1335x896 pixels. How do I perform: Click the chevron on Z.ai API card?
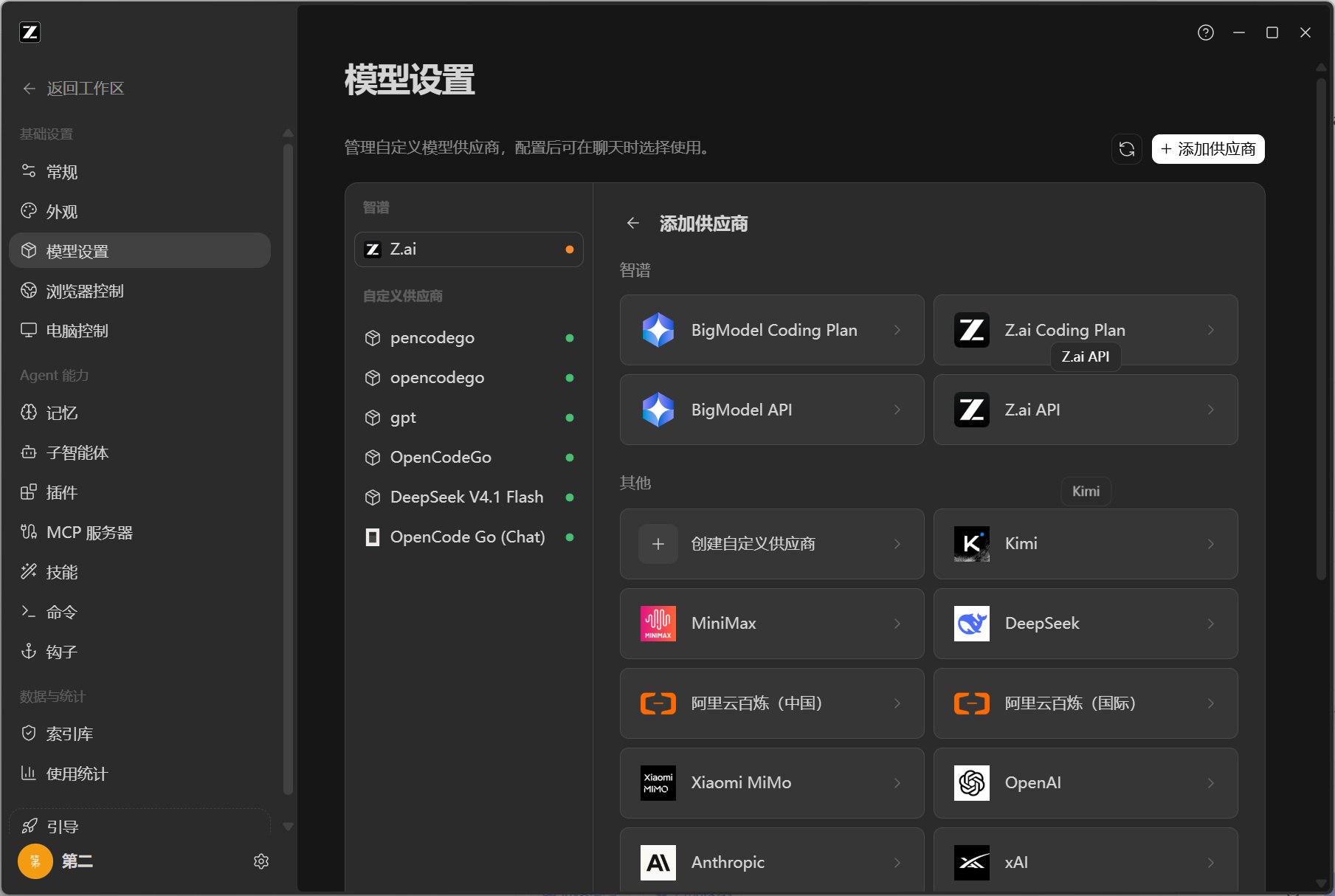point(1211,410)
